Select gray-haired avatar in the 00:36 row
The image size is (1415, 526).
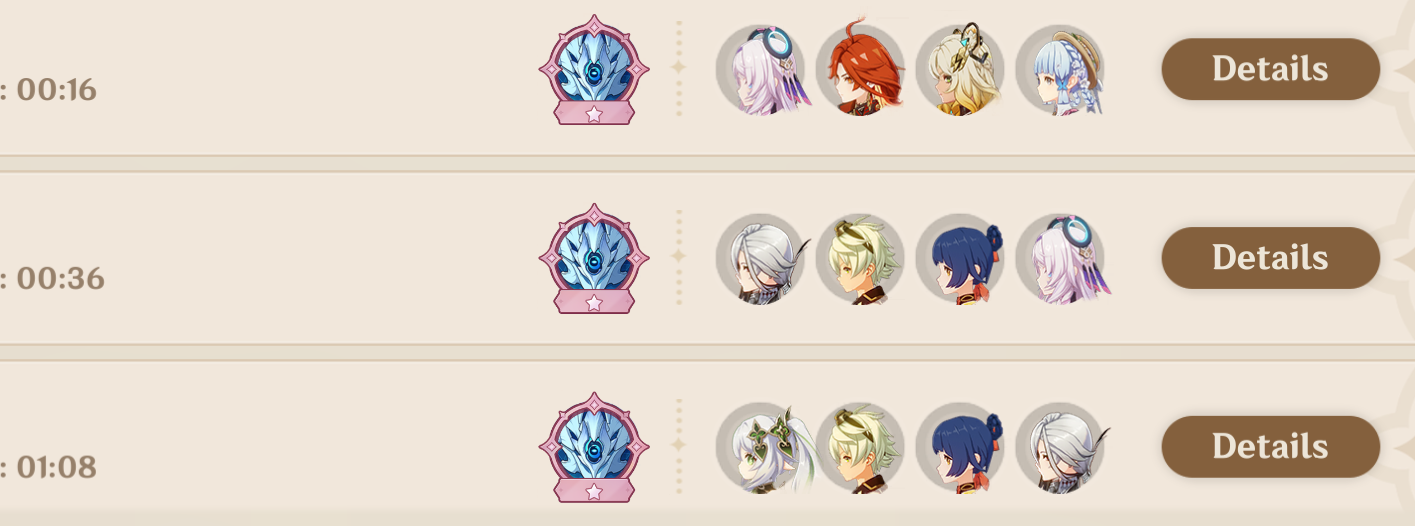[761, 259]
